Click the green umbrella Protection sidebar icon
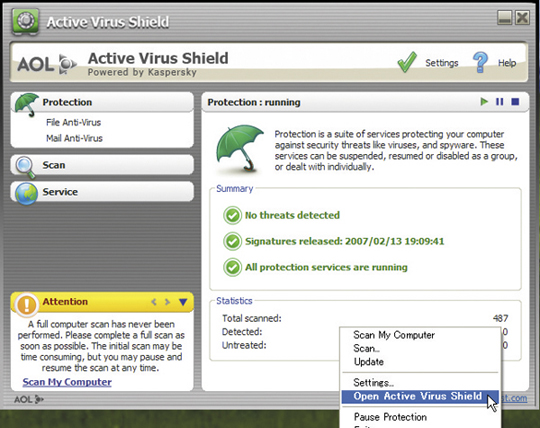The width and height of the screenshot is (540, 428). pyautogui.click(x=27, y=104)
